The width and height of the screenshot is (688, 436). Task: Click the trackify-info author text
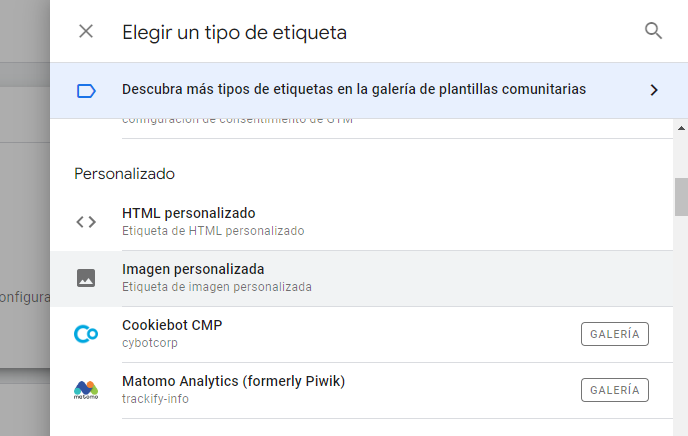[155, 399]
